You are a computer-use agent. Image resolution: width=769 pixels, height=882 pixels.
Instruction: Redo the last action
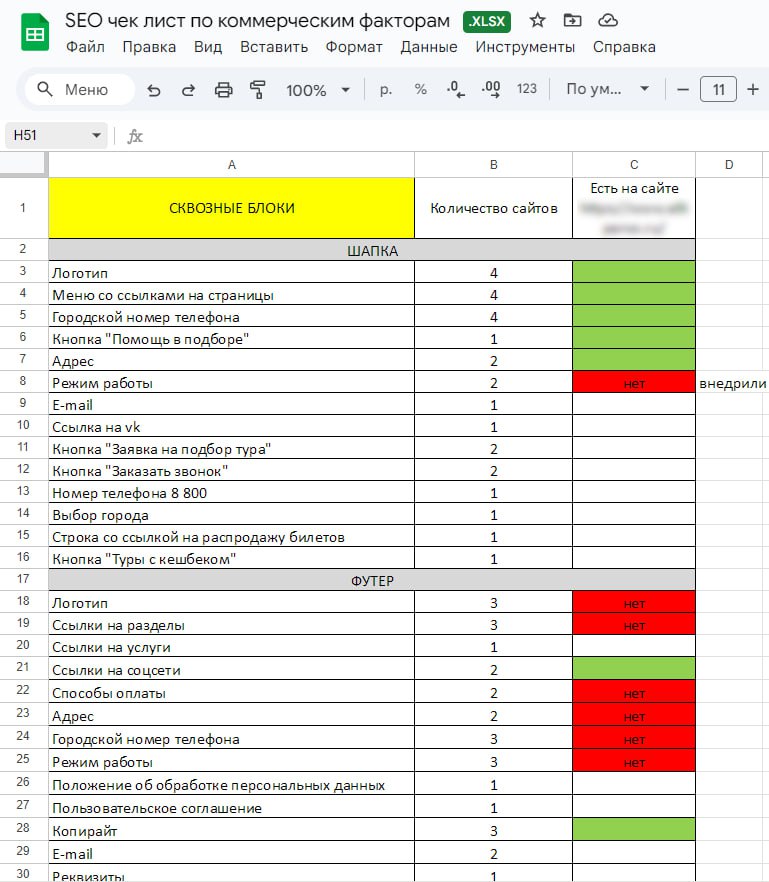point(188,90)
